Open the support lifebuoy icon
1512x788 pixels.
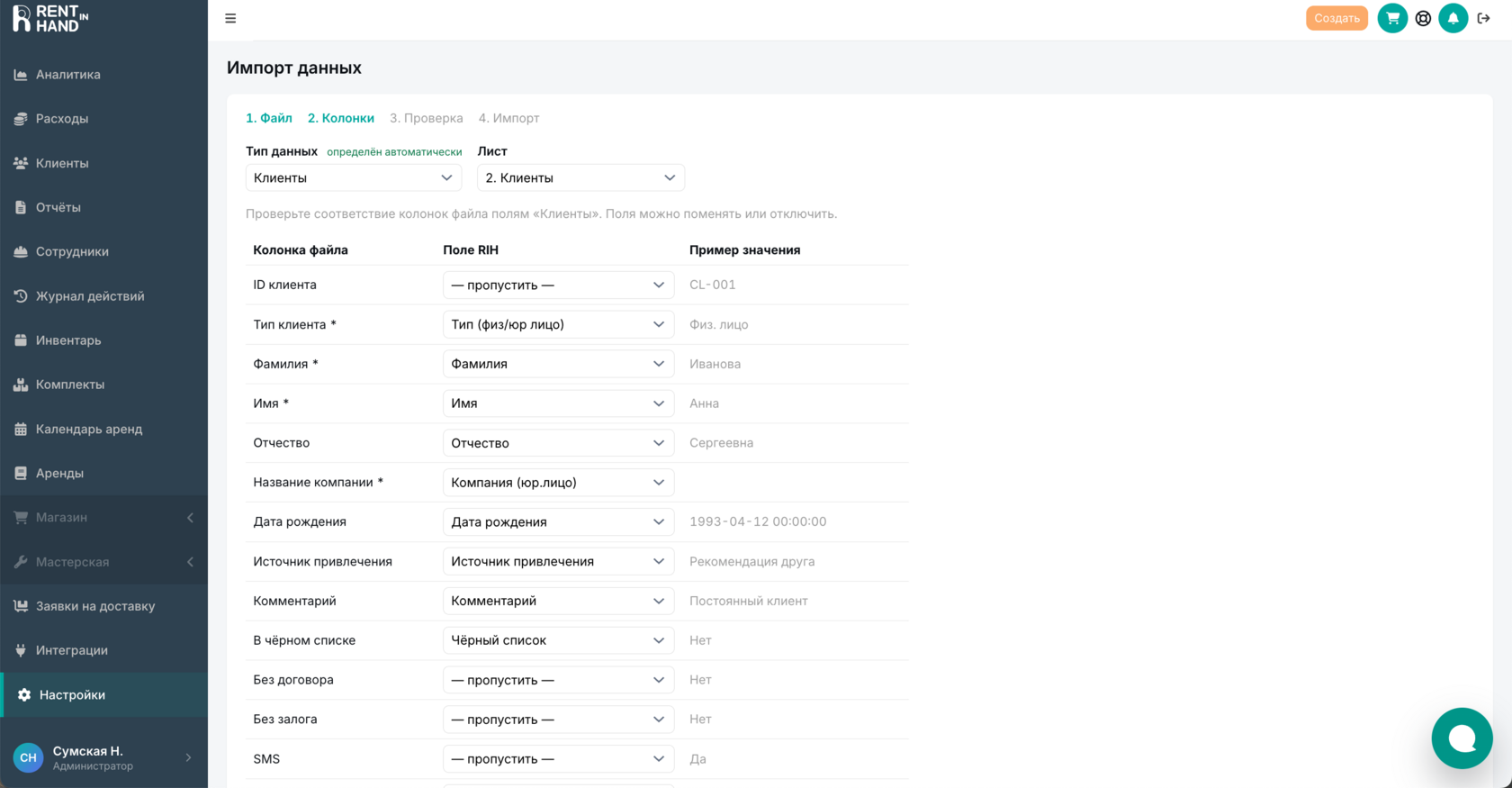pyautogui.click(x=1423, y=18)
